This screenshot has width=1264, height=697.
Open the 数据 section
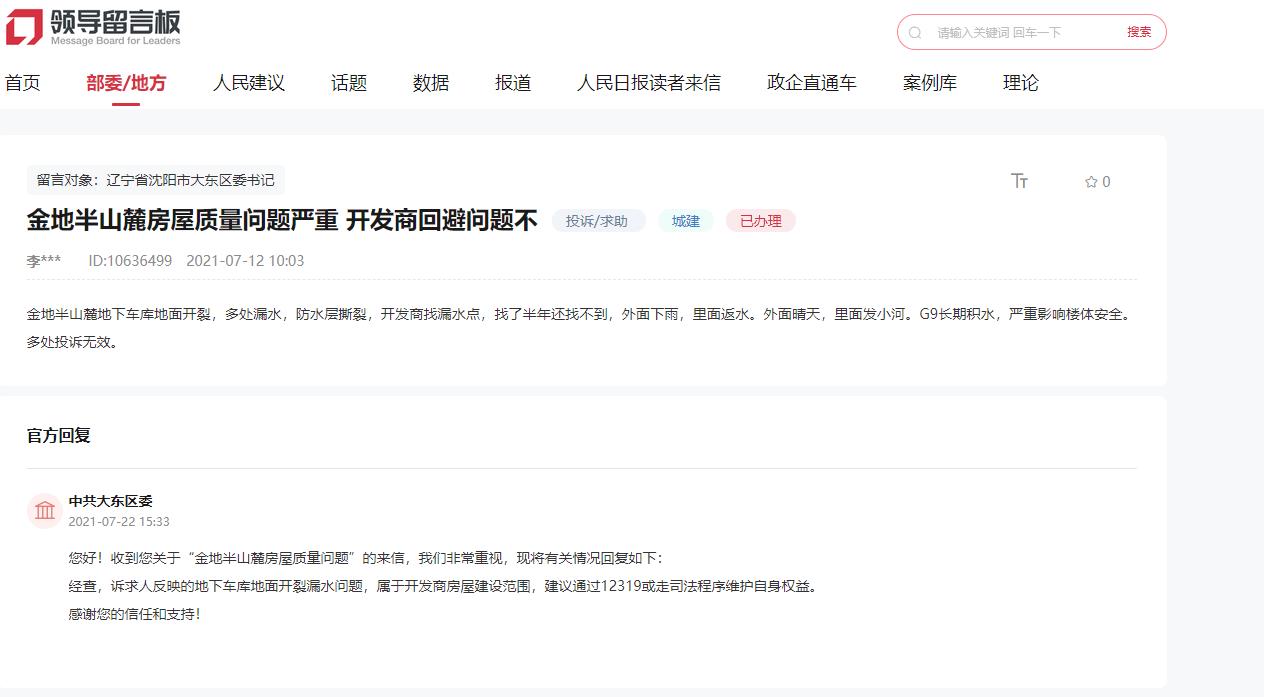pos(430,83)
